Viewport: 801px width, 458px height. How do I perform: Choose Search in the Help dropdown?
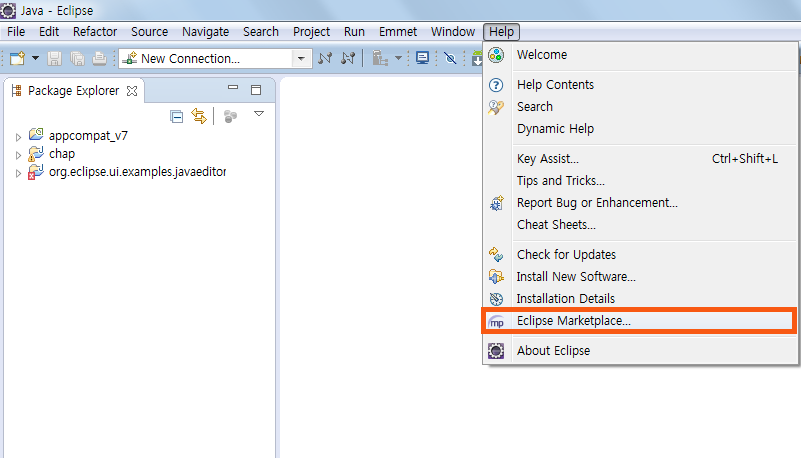point(640,107)
